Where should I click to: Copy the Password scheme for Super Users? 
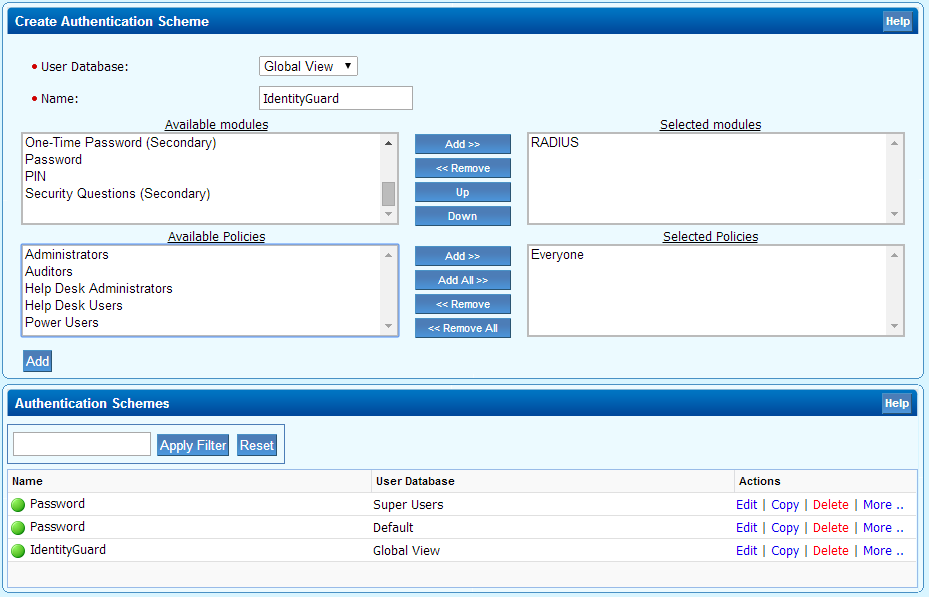(785, 505)
